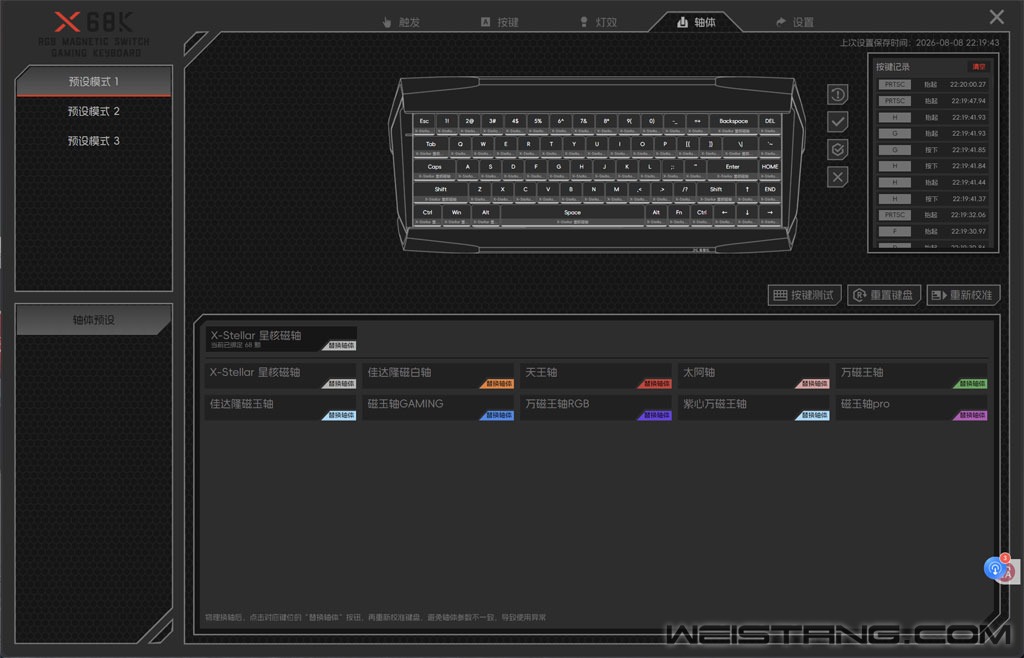Click the X icon beside the keyboard
This screenshot has width=1024, height=658.
coord(837,177)
